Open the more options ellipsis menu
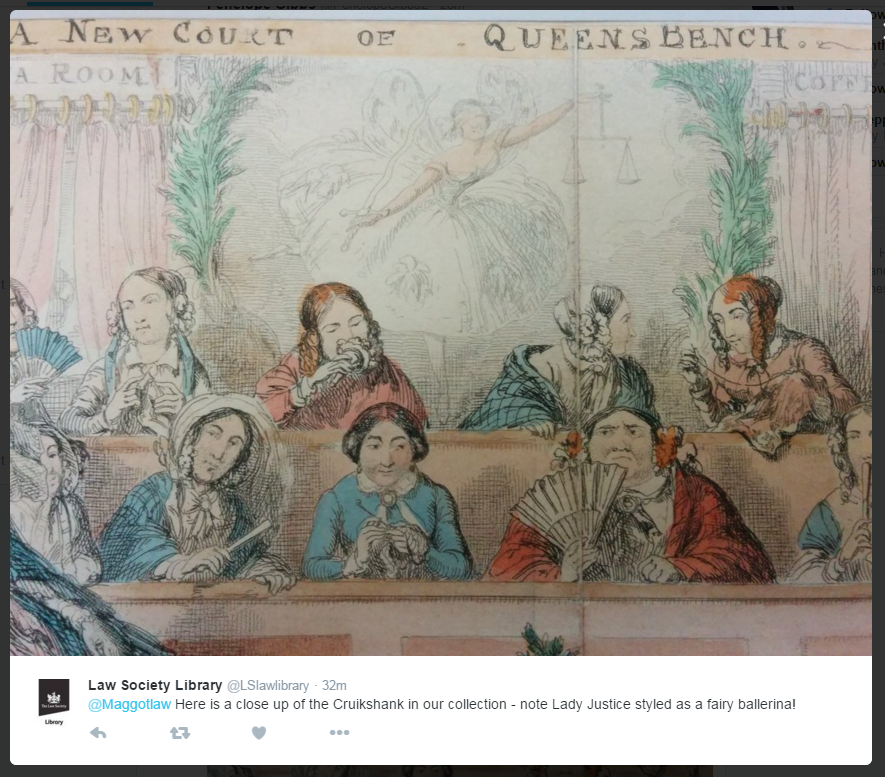 tap(339, 732)
